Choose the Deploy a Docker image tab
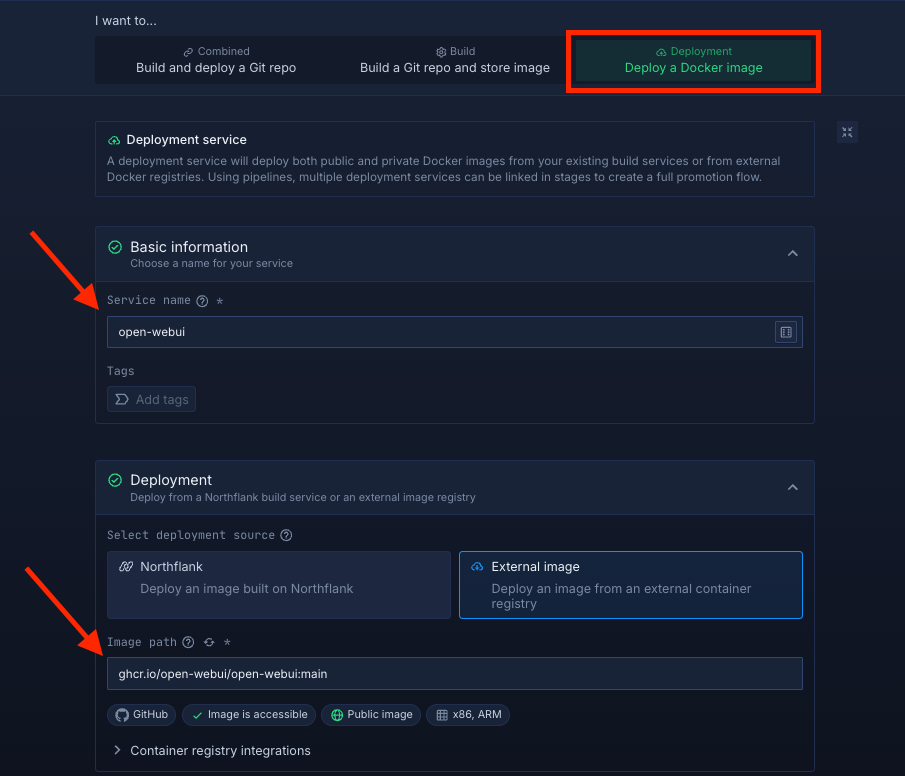Screen dimensions: 905x776 [693, 60]
